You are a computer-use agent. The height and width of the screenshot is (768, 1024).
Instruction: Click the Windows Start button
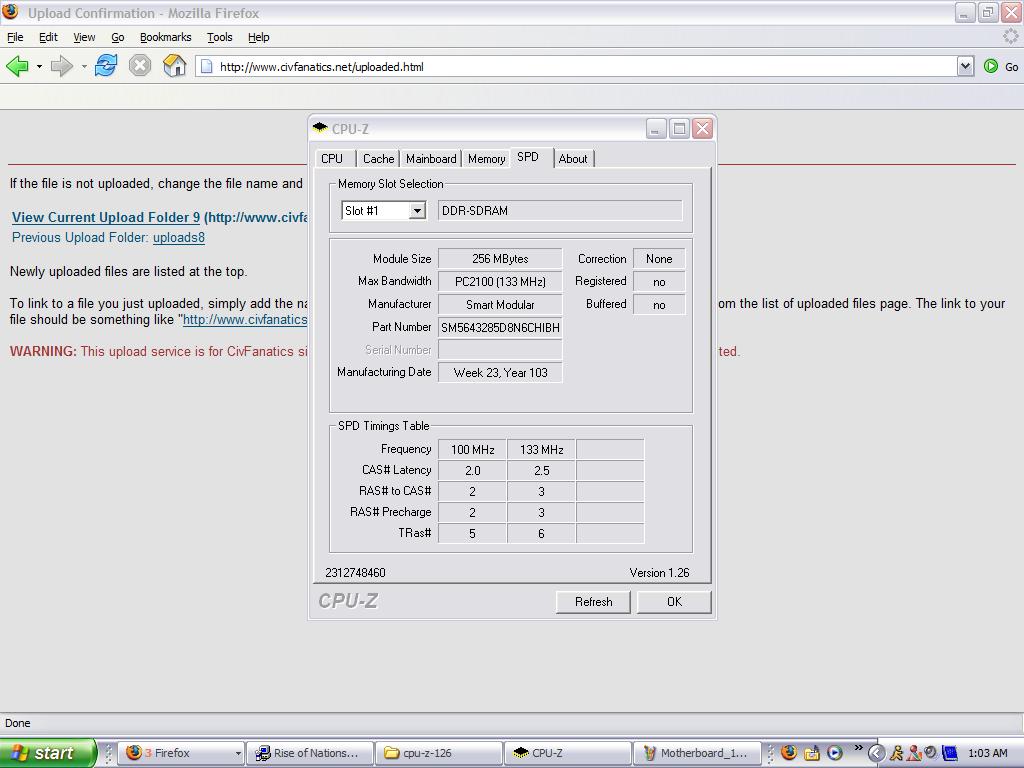[48, 753]
